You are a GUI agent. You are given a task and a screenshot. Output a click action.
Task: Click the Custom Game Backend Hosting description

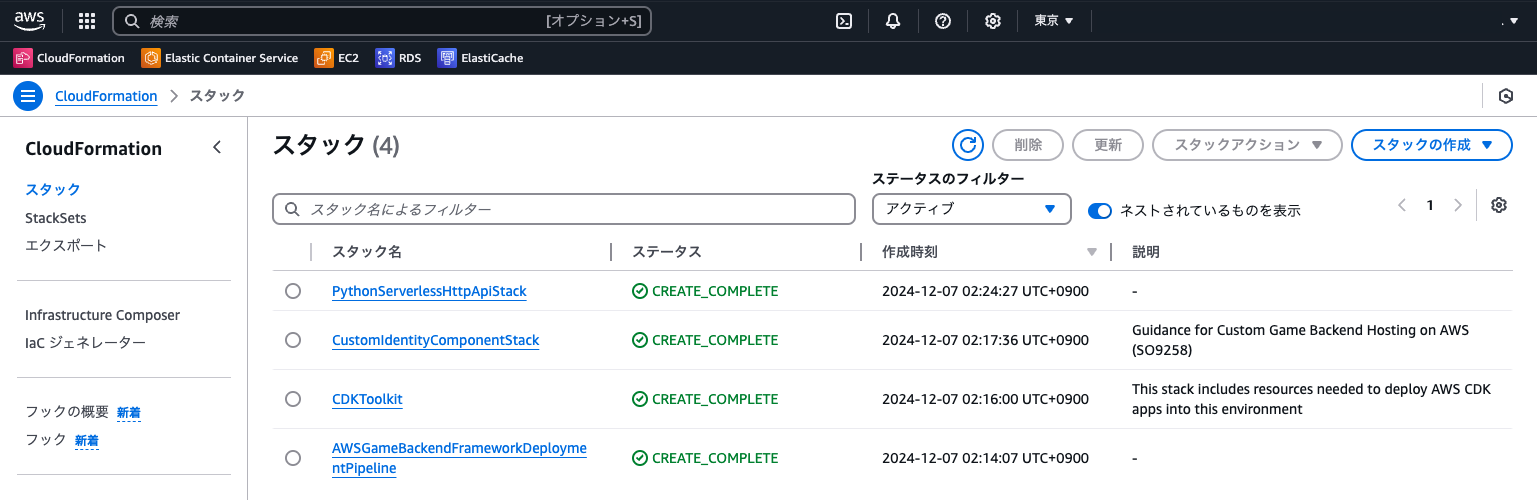click(1300, 340)
